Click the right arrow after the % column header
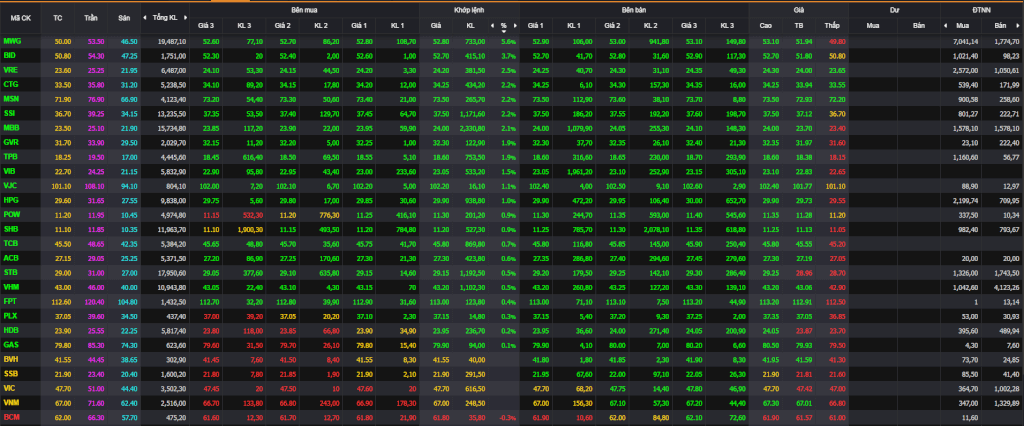The image size is (1024, 426). coord(515,25)
